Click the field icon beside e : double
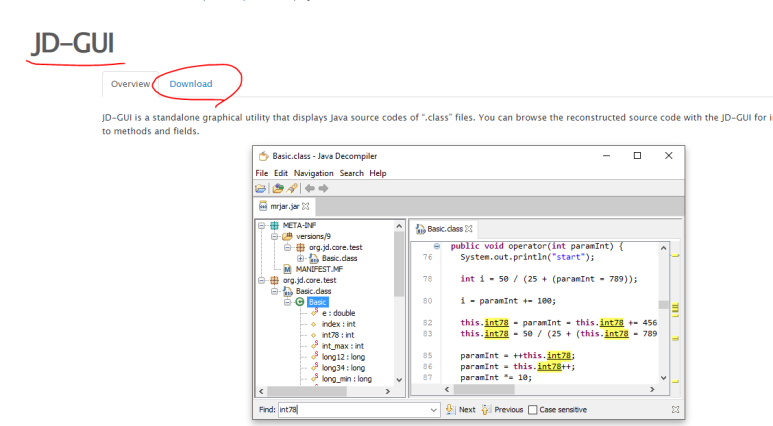Screen dimensions: 773x426 314,313
